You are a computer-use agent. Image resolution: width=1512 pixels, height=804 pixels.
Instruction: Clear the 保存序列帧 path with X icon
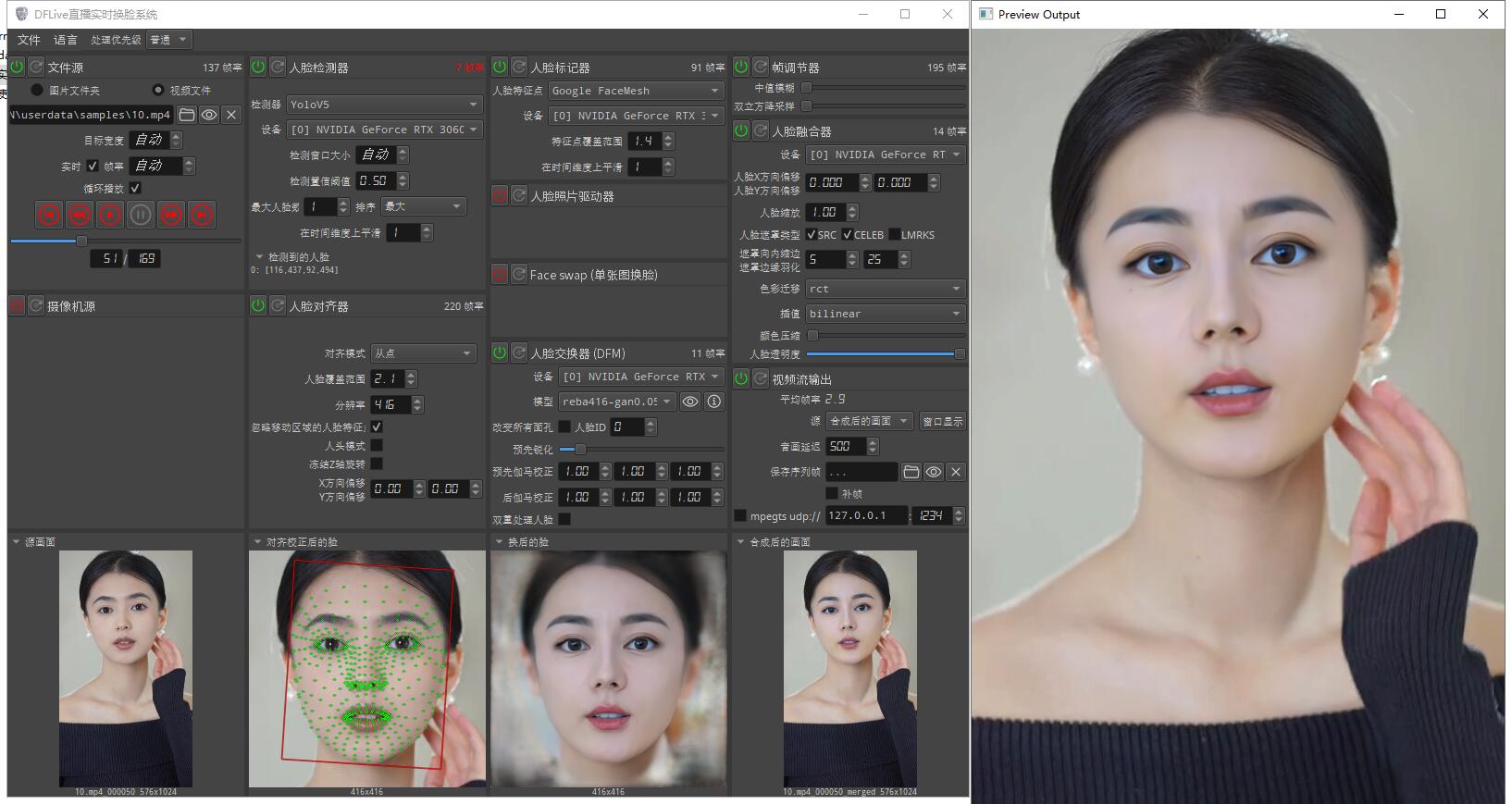(956, 472)
